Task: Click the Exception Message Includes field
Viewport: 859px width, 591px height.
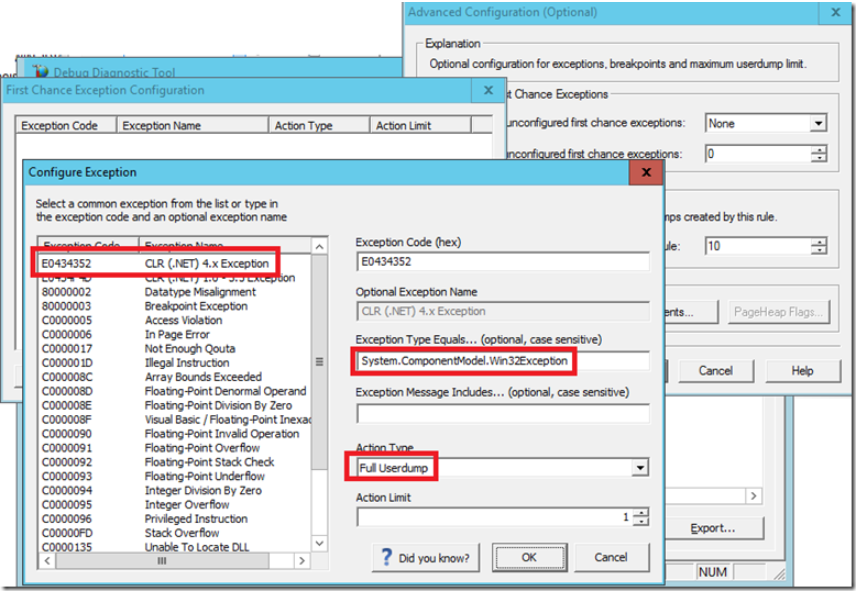Action: [x=502, y=413]
